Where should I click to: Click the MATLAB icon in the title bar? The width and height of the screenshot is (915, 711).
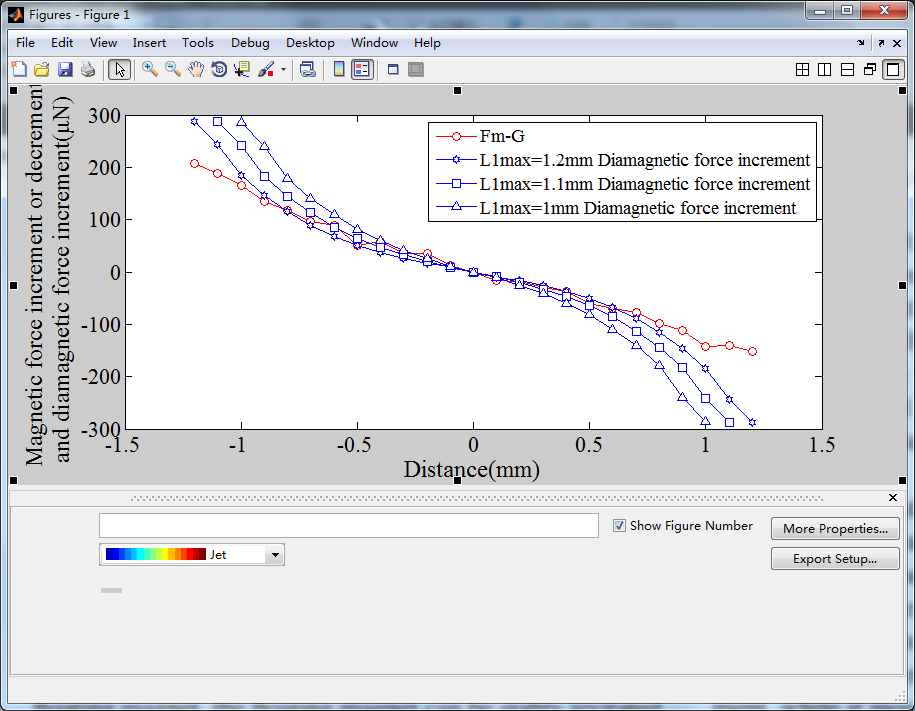pyautogui.click(x=16, y=15)
